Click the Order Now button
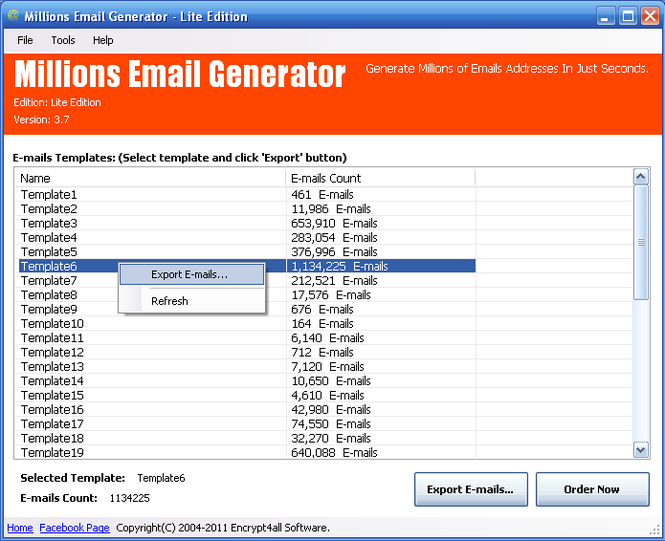Image resolution: width=665 pixels, height=541 pixels. tap(592, 489)
